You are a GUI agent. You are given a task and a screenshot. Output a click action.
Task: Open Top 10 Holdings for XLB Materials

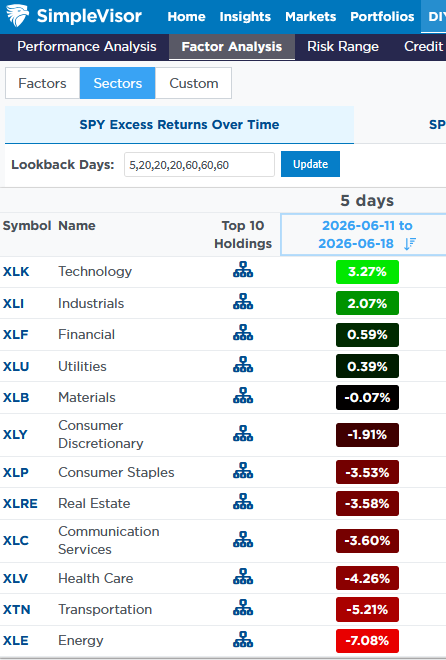click(x=243, y=396)
